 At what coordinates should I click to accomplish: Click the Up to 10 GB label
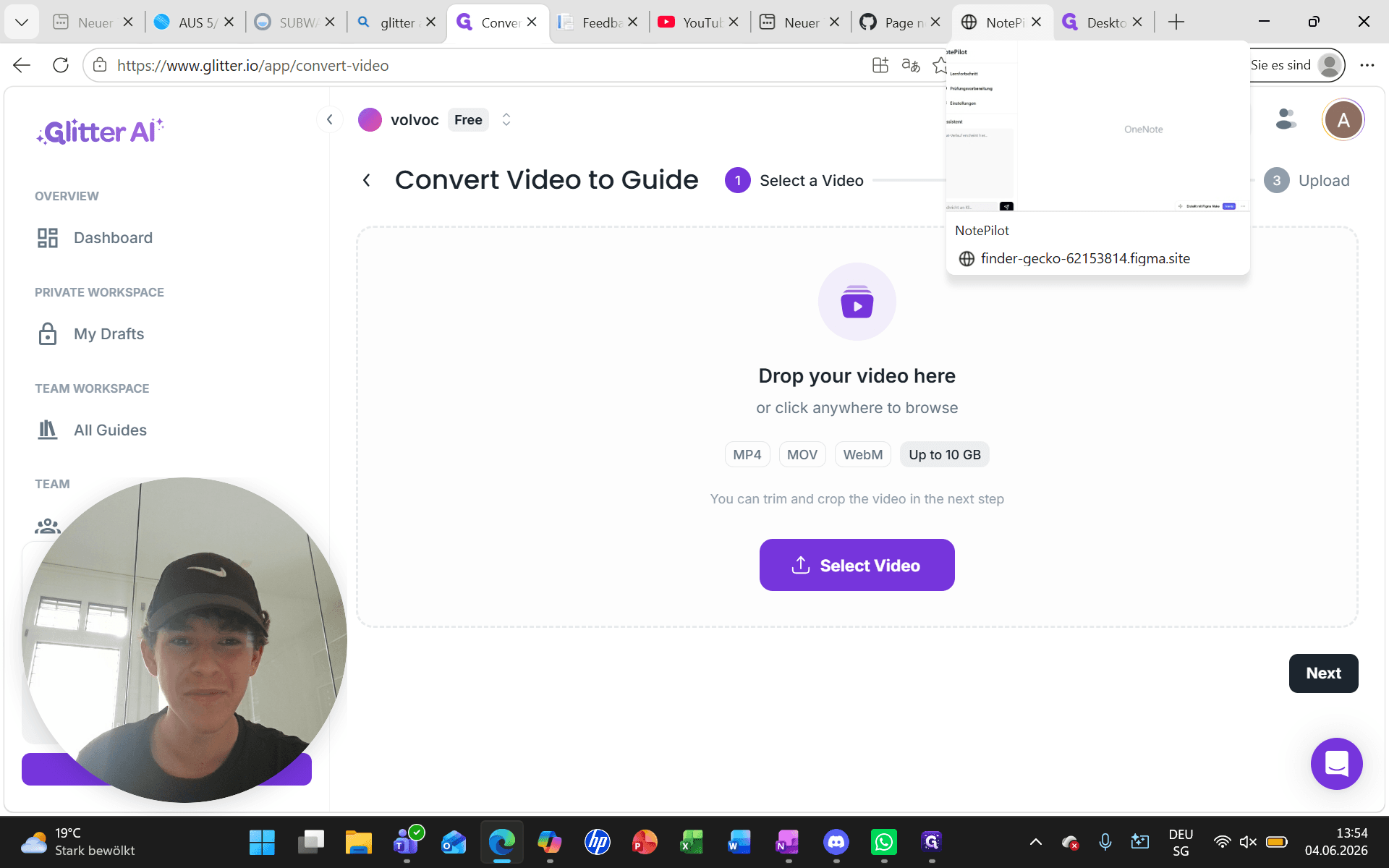[945, 454]
